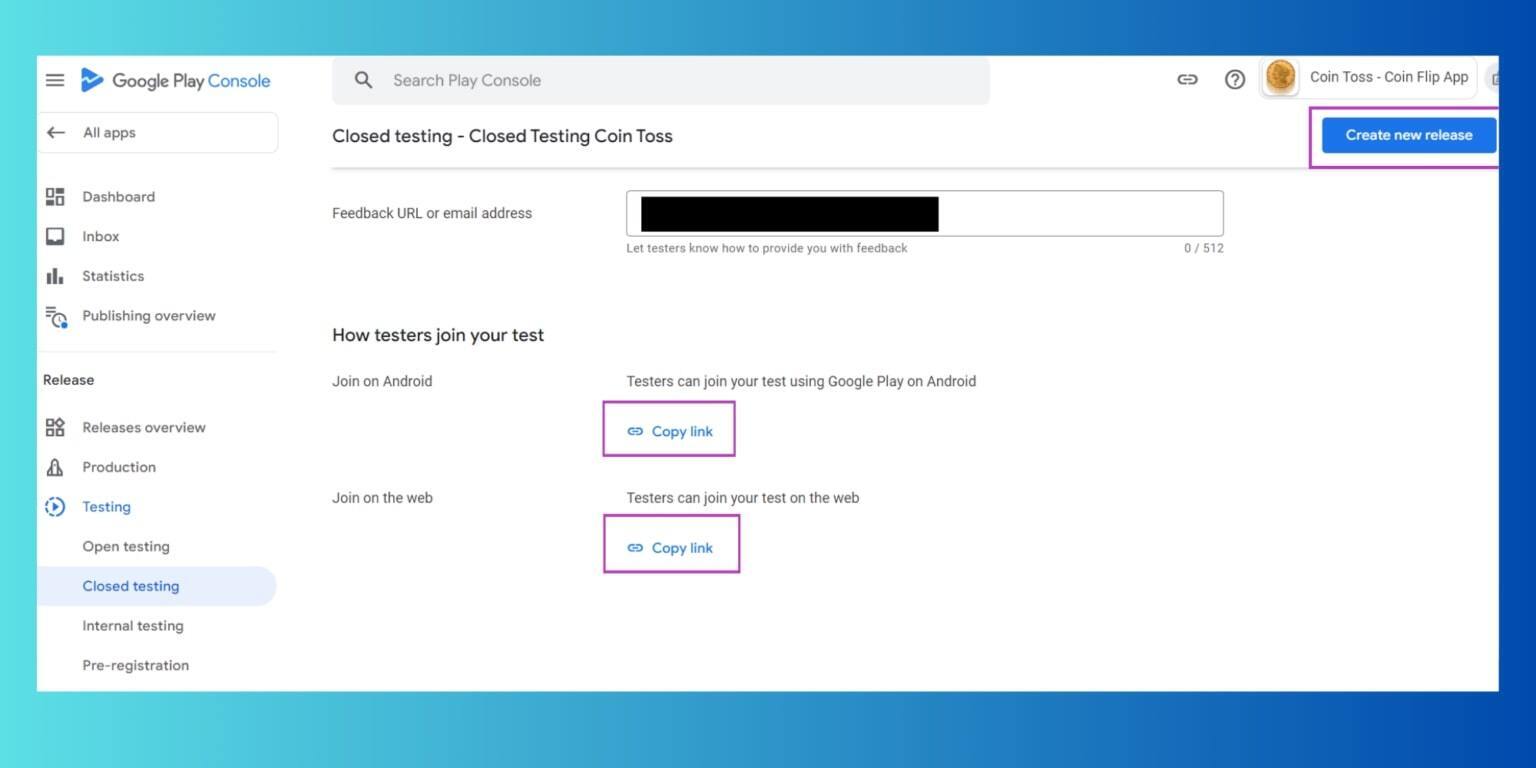This screenshot has height=768, width=1536.
Task: Click the Inbox tray icon
Action: coord(55,237)
